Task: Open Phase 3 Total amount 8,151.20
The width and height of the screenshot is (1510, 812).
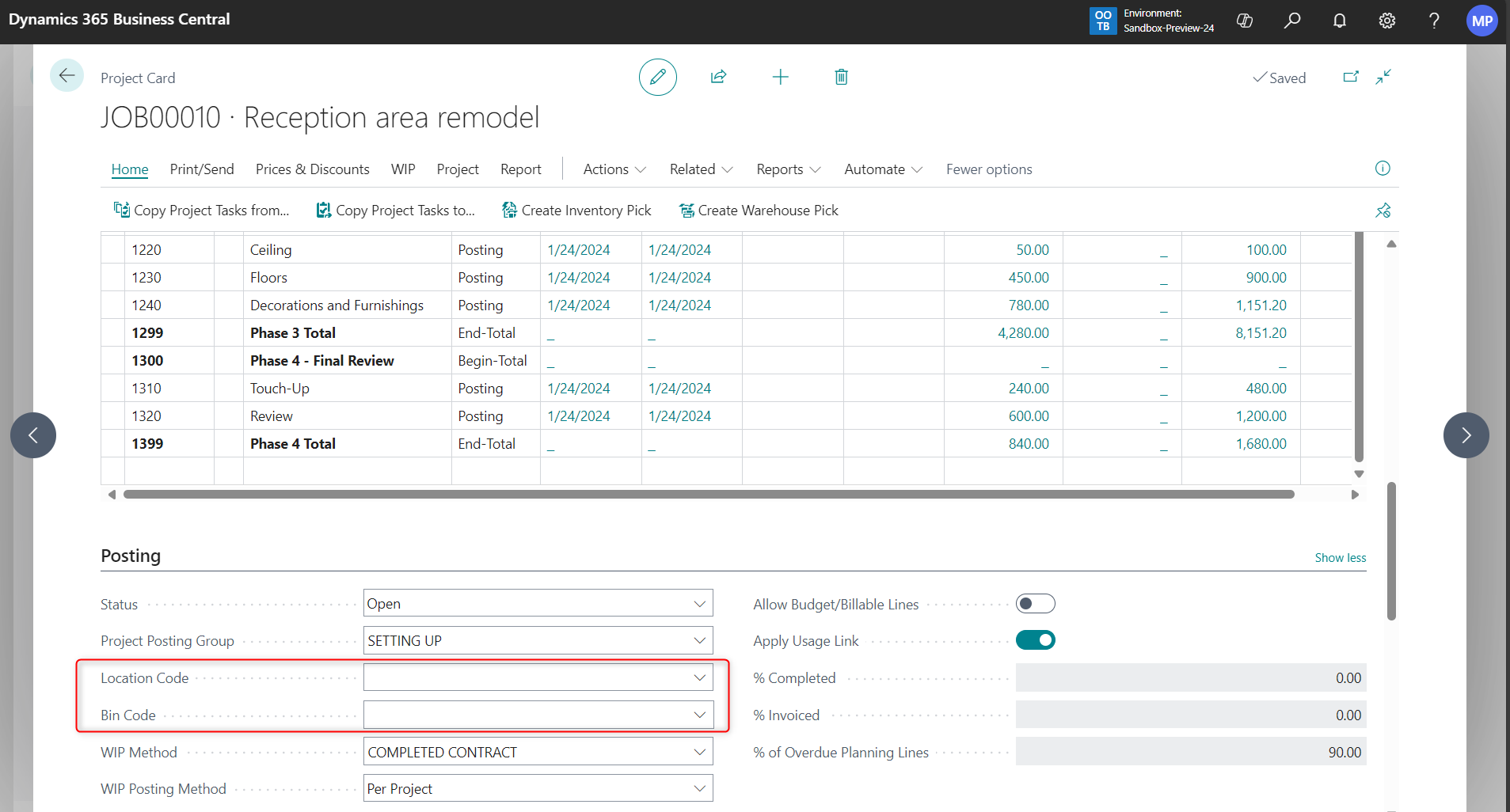Action: (x=1261, y=333)
